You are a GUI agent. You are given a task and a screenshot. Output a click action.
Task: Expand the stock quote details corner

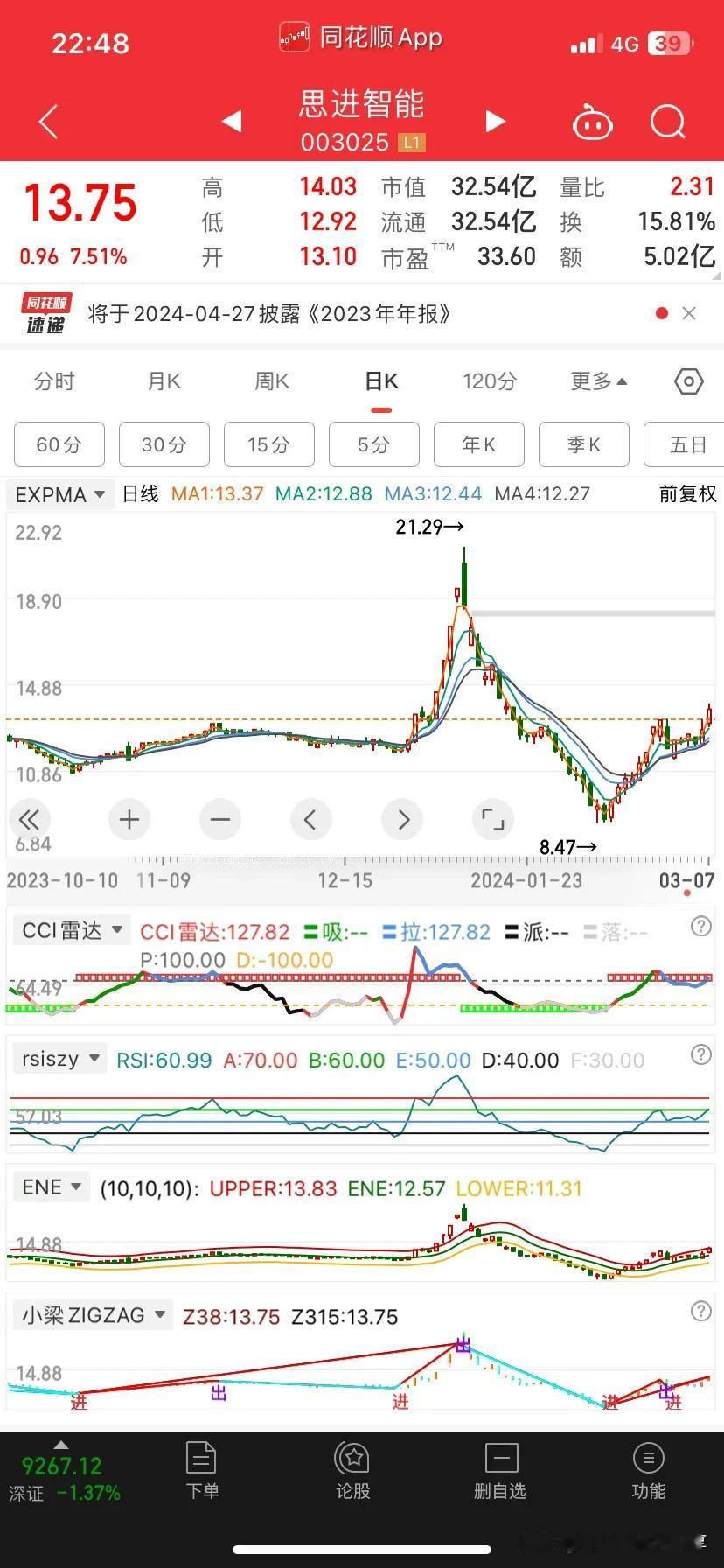point(717,275)
